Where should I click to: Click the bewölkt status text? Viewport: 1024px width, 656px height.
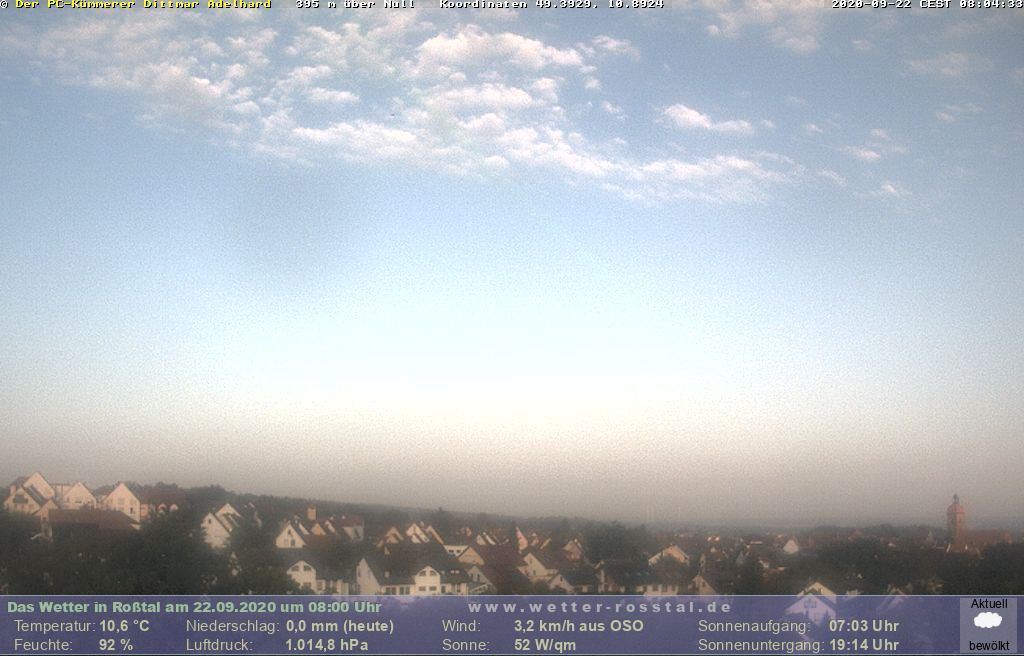989,645
